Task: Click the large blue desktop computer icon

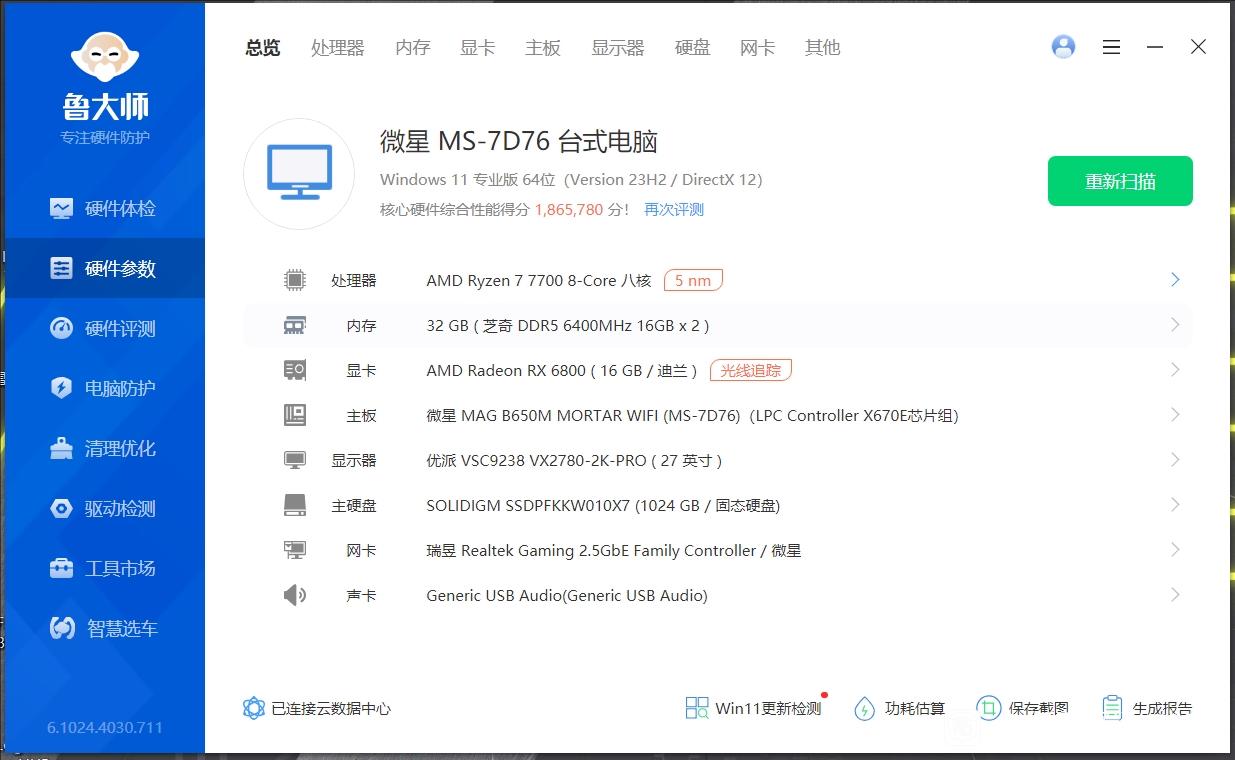Action: tap(299, 173)
